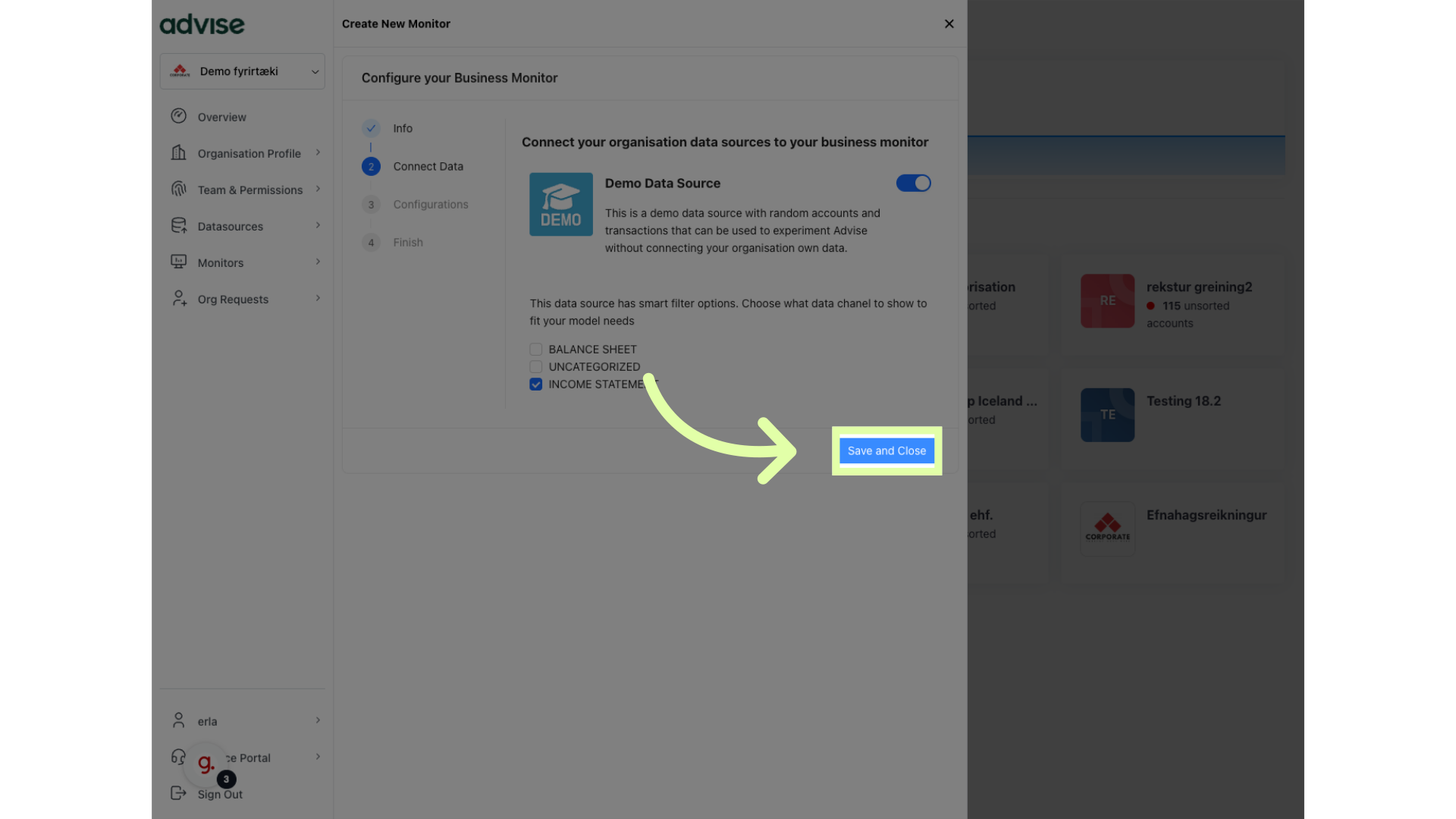Click the Organisation Profile building icon

[x=179, y=152]
